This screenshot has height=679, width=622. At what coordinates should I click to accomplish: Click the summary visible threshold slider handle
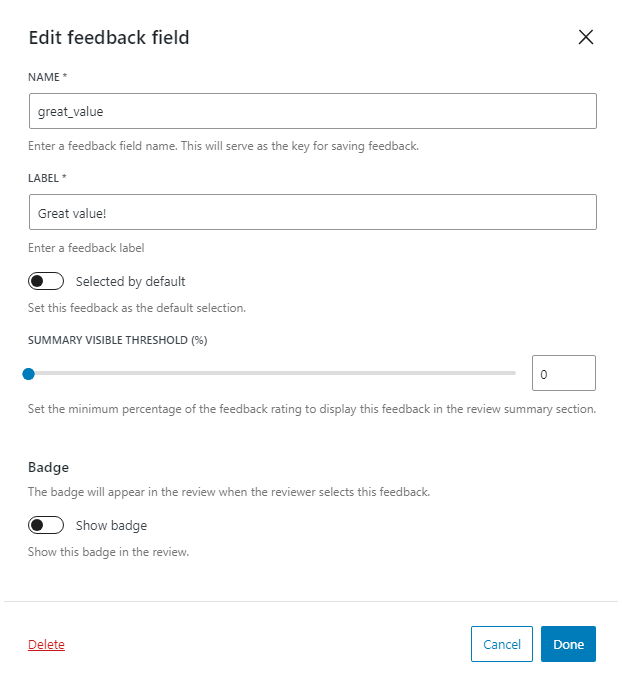(29, 373)
